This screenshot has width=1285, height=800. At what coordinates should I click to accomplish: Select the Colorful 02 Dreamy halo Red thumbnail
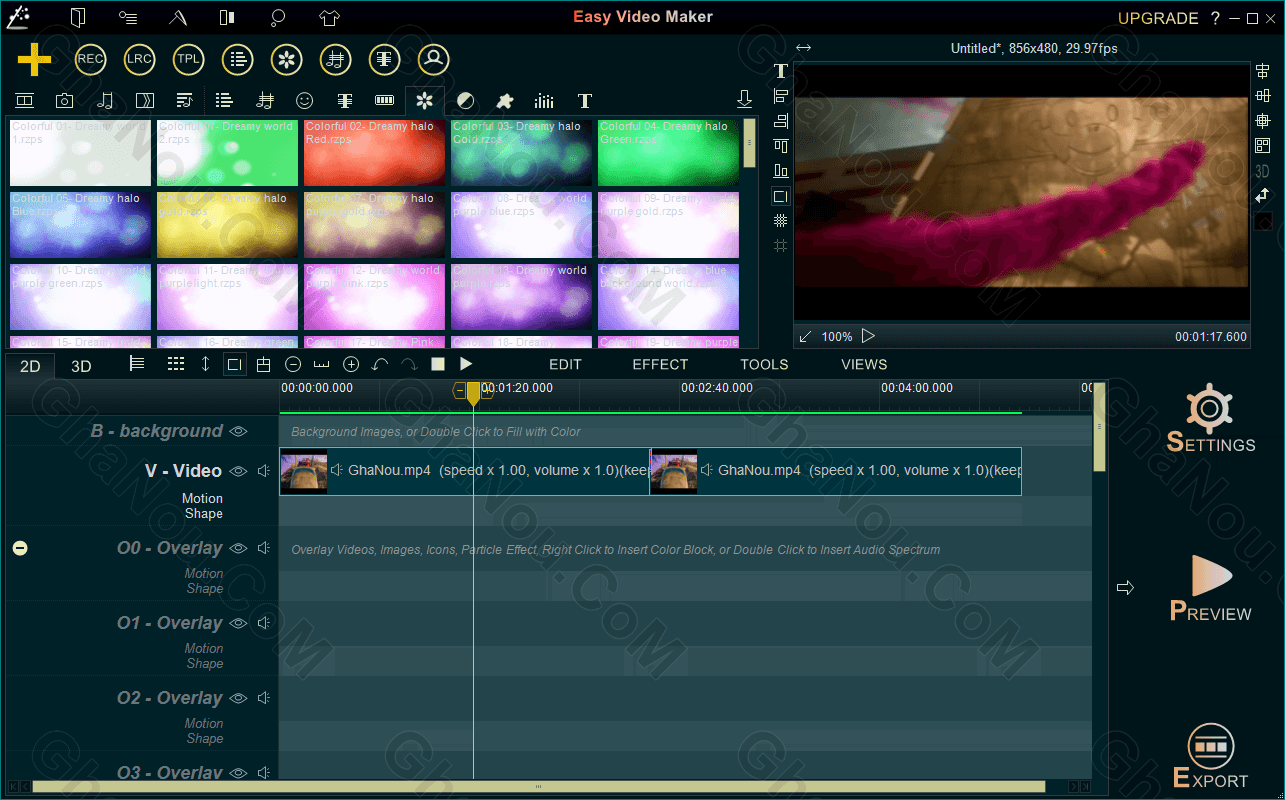[x=374, y=153]
